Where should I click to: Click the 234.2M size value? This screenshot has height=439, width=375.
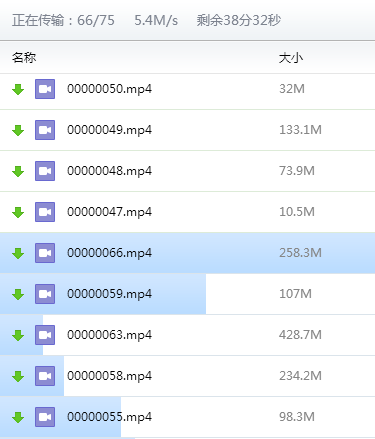300,376
